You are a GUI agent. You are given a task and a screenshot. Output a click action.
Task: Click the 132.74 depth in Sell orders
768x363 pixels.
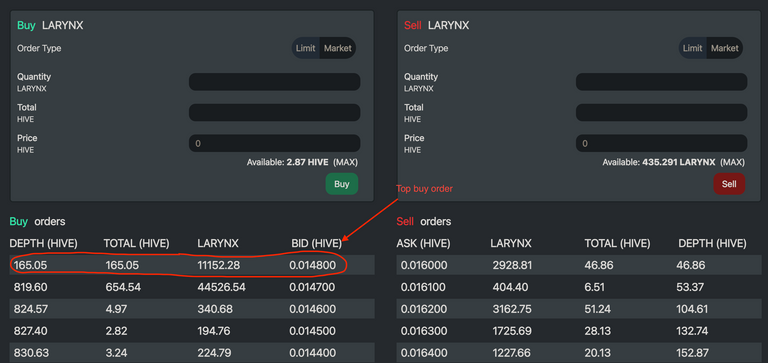coord(692,331)
